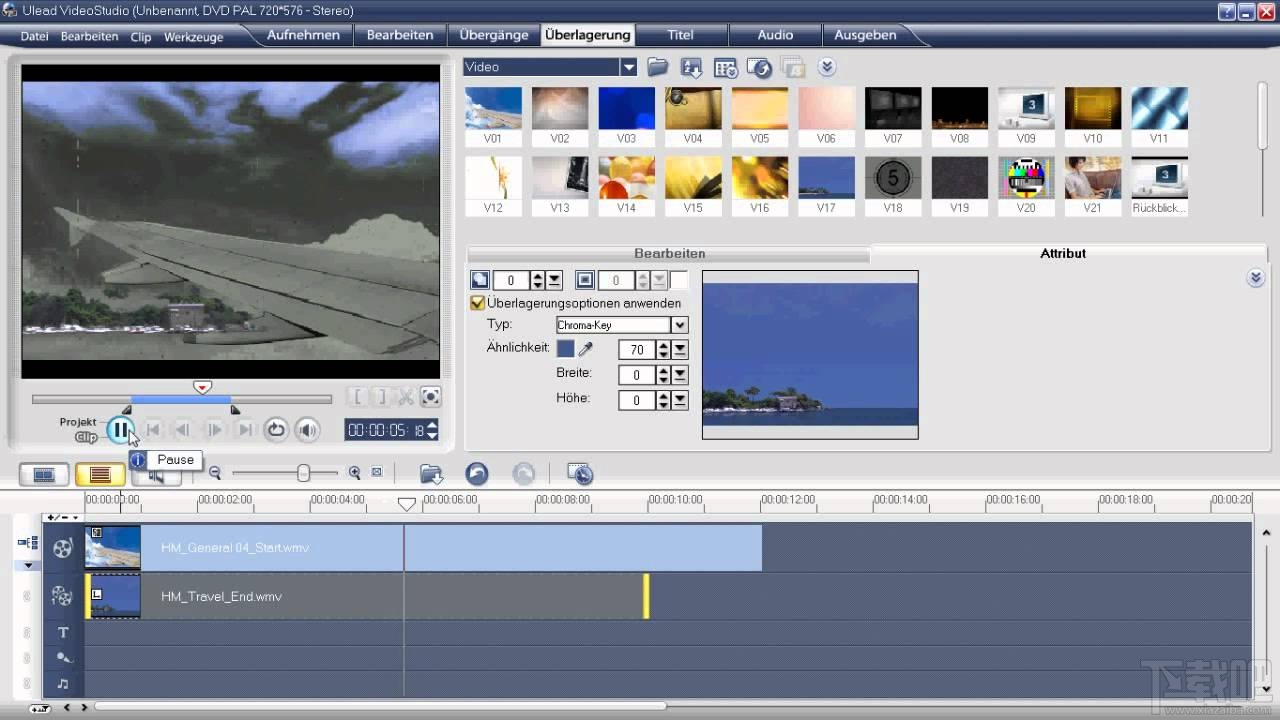Click the system volume speaker icon
Screen dimensions: 1280x720
pos(308,430)
